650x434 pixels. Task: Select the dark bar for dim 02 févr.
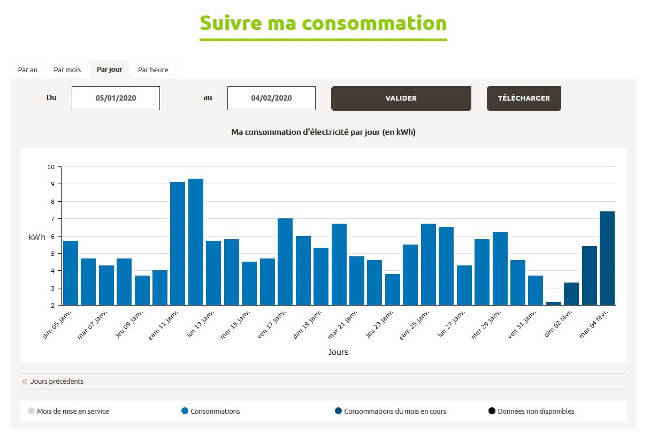coord(572,294)
